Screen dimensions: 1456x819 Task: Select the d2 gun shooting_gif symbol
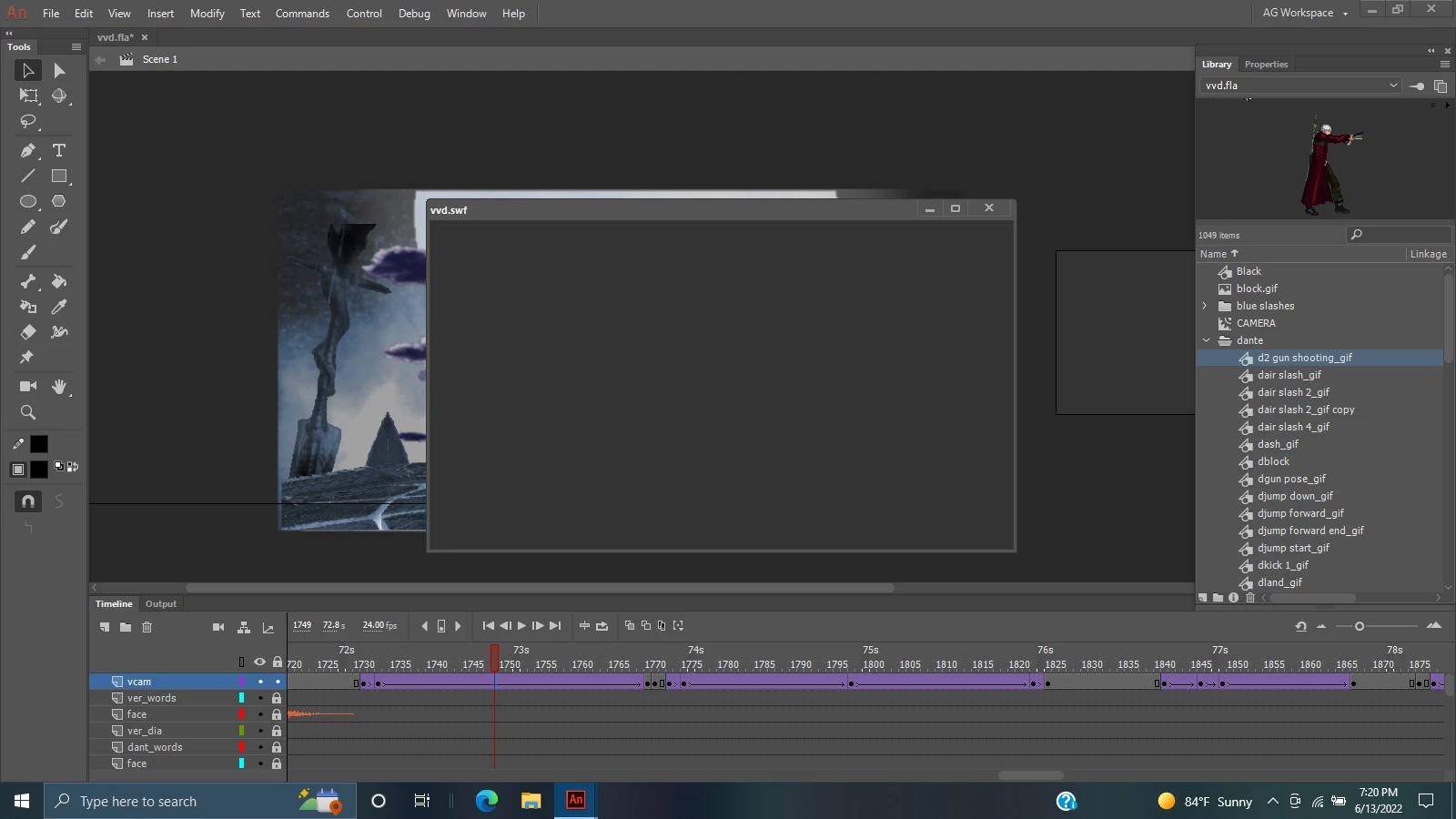tap(1320, 358)
